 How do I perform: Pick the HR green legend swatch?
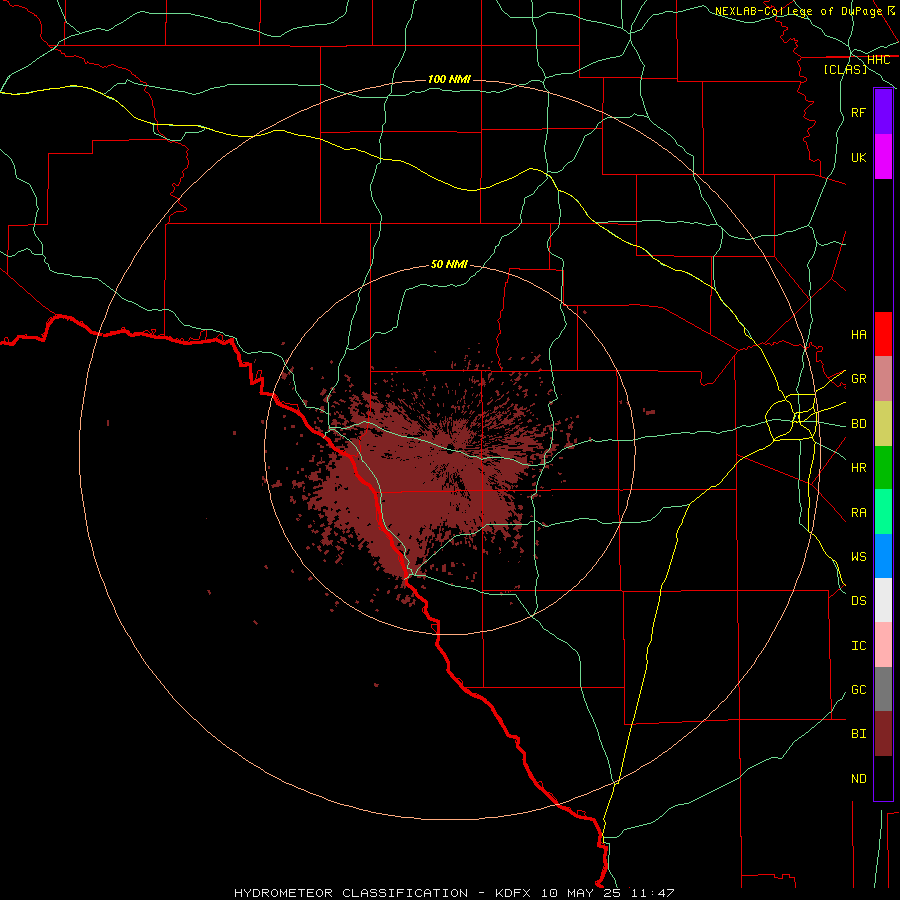point(883,468)
